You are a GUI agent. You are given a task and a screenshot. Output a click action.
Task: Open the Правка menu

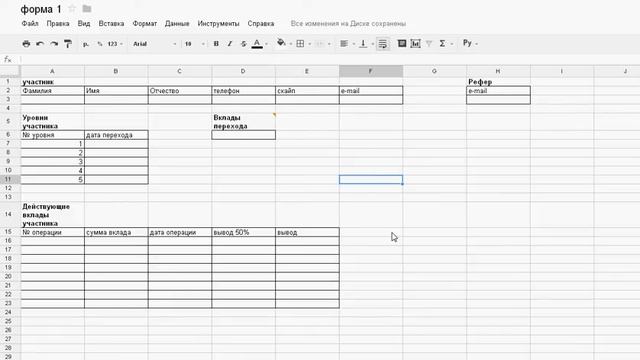coord(58,24)
